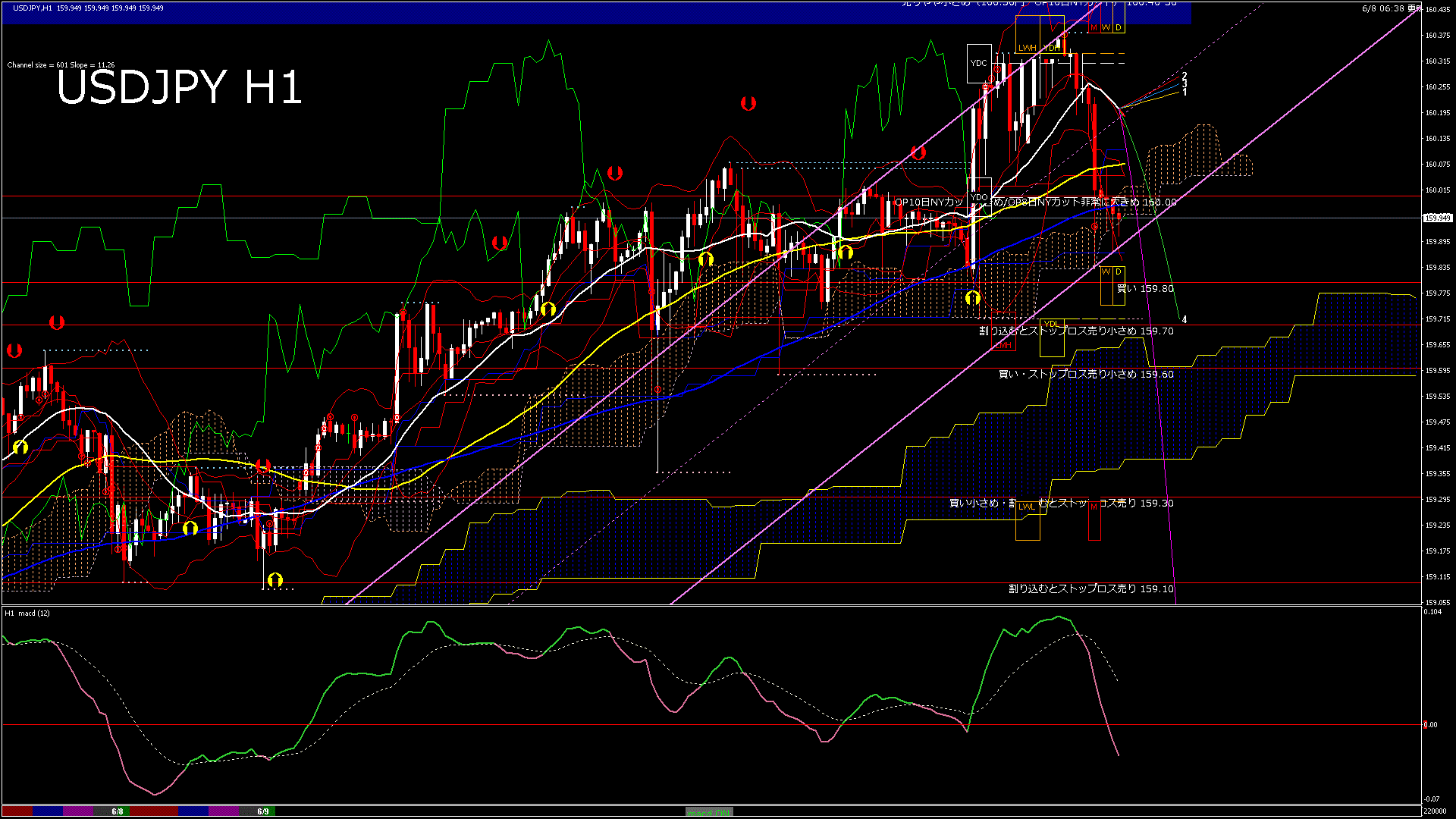1456x819 pixels.
Task: Click the 160.015 value on price axis
Action: click(1438, 190)
